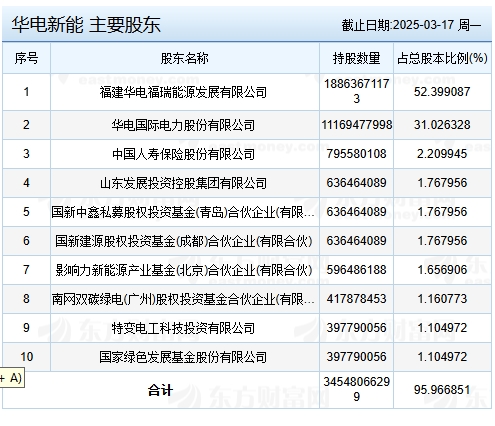495x426 pixels.
Task: Open 国新建源股权投资基金(成都) entry
Action: pos(184,241)
